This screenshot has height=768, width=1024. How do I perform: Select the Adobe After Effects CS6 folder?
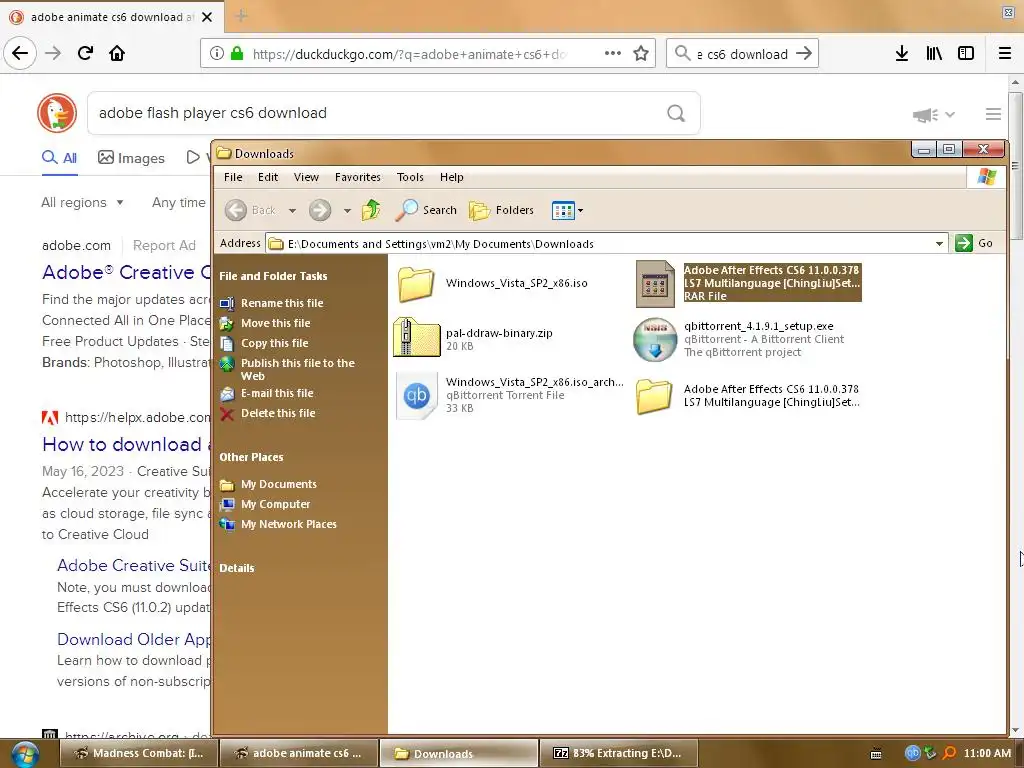748,395
